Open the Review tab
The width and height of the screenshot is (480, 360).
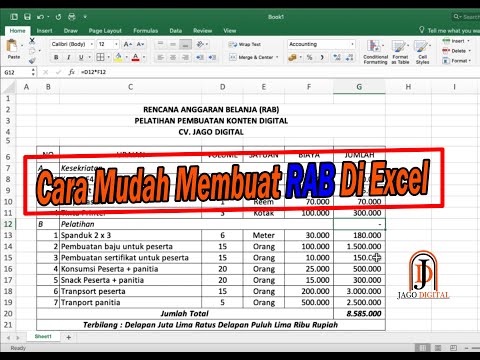pyautogui.click(x=202, y=31)
